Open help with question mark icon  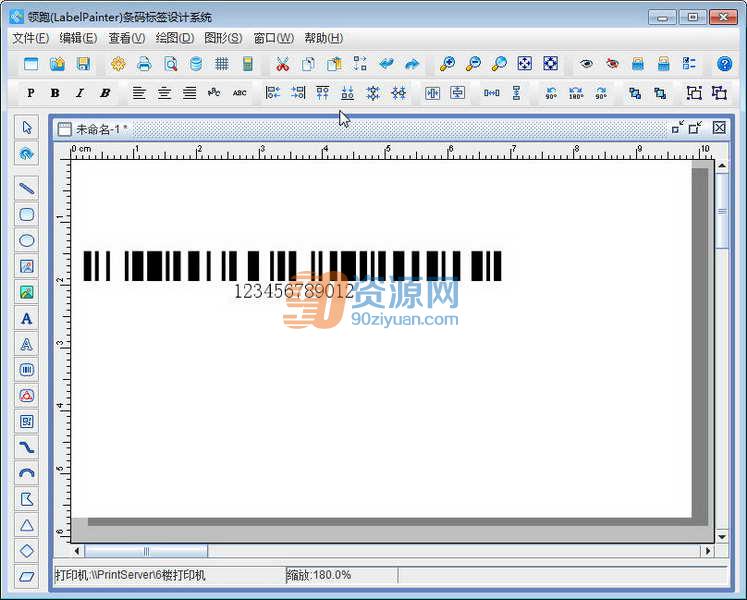(724, 63)
